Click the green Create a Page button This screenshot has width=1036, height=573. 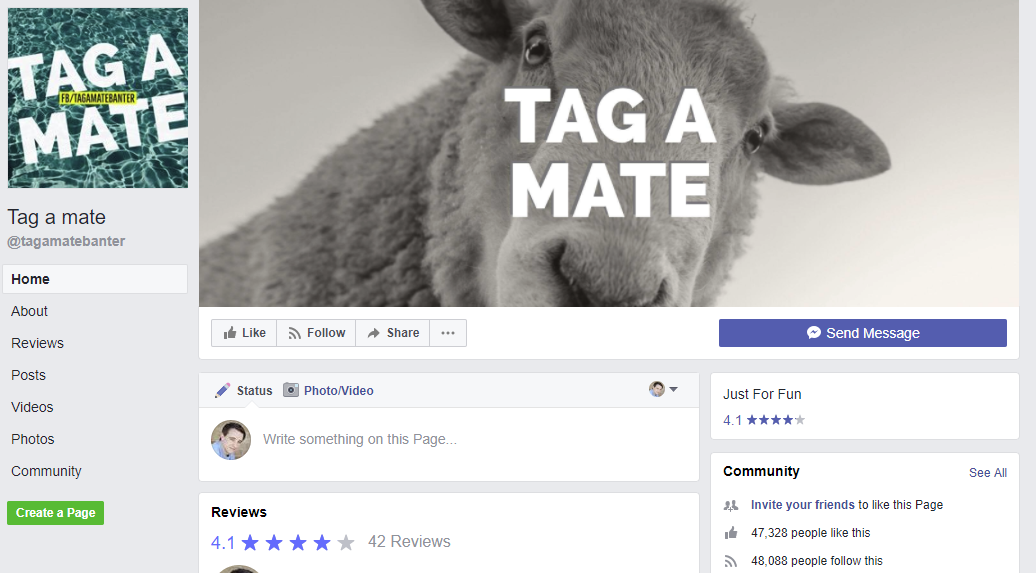(x=55, y=513)
